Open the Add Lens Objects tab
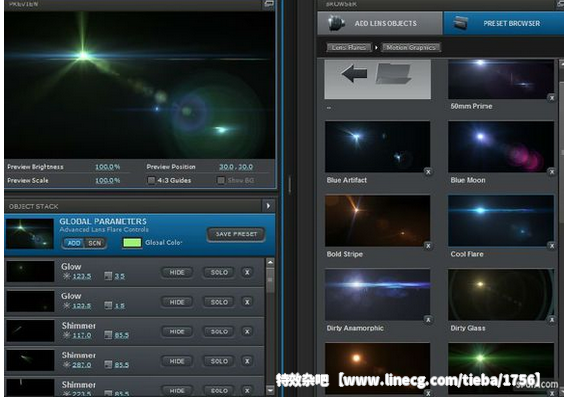 pyautogui.click(x=380, y=23)
